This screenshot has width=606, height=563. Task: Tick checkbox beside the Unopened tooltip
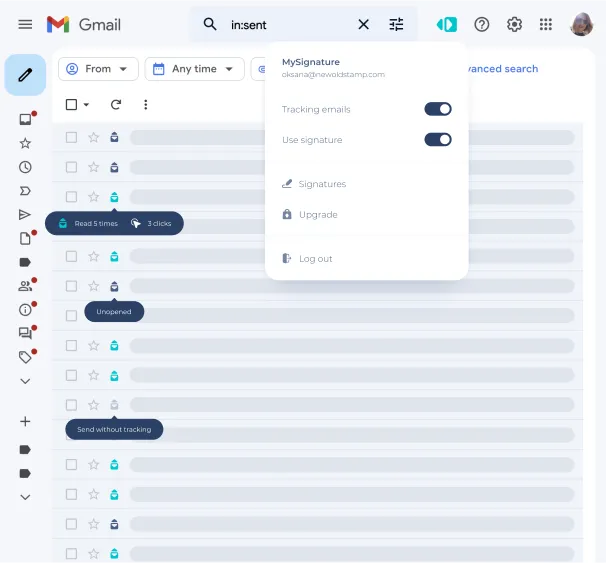(71, 316)
